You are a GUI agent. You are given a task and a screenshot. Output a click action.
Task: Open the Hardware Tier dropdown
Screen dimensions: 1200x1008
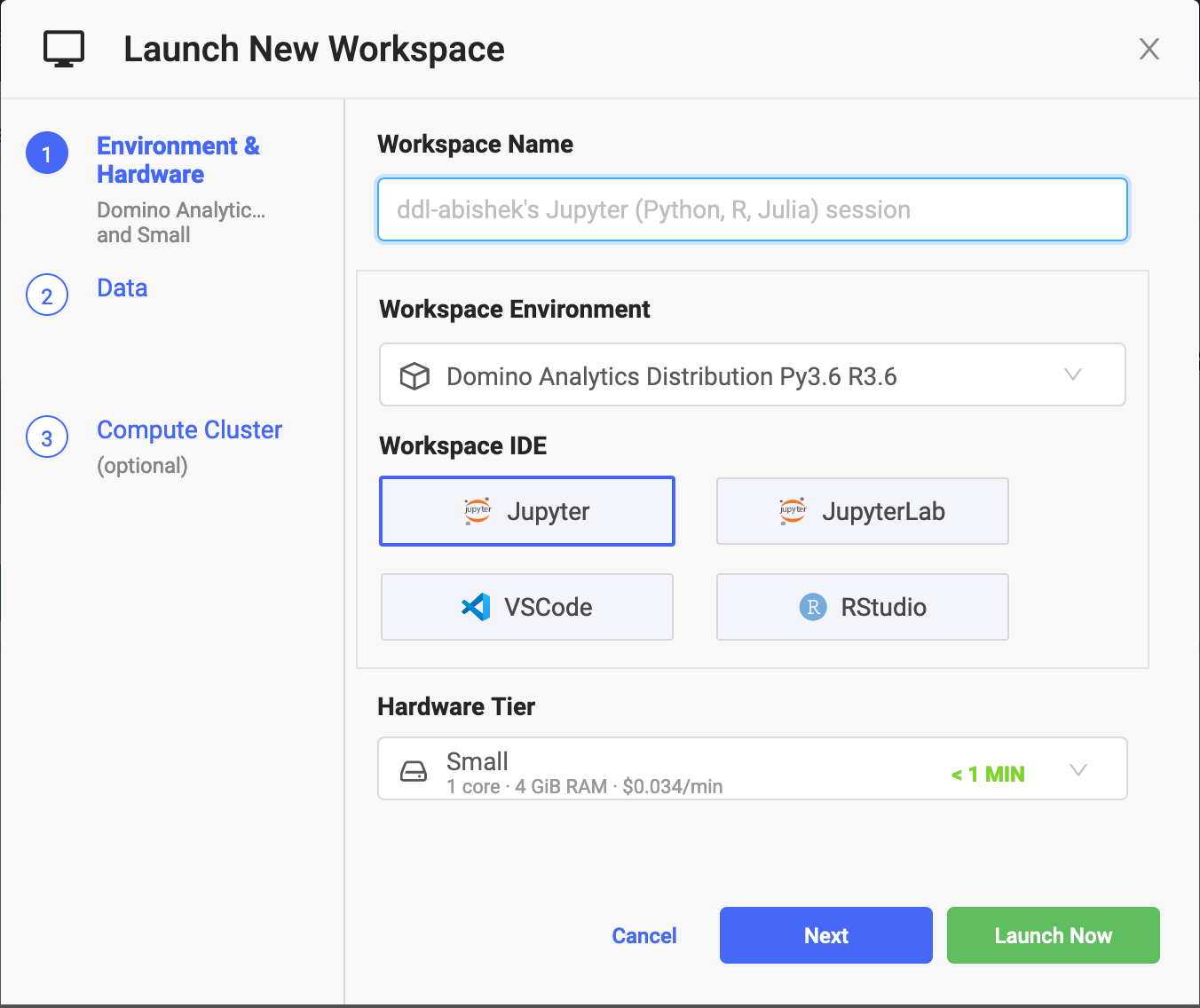pyautogui.click(x=753, y=768)
